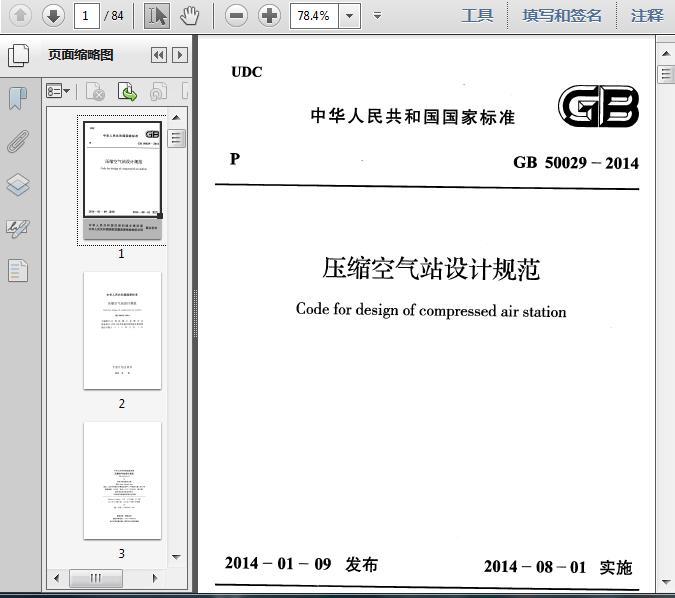Open the 注释 pane
Image resolution: width=675 pixels, height=598 pixels.
coord(647,16)
